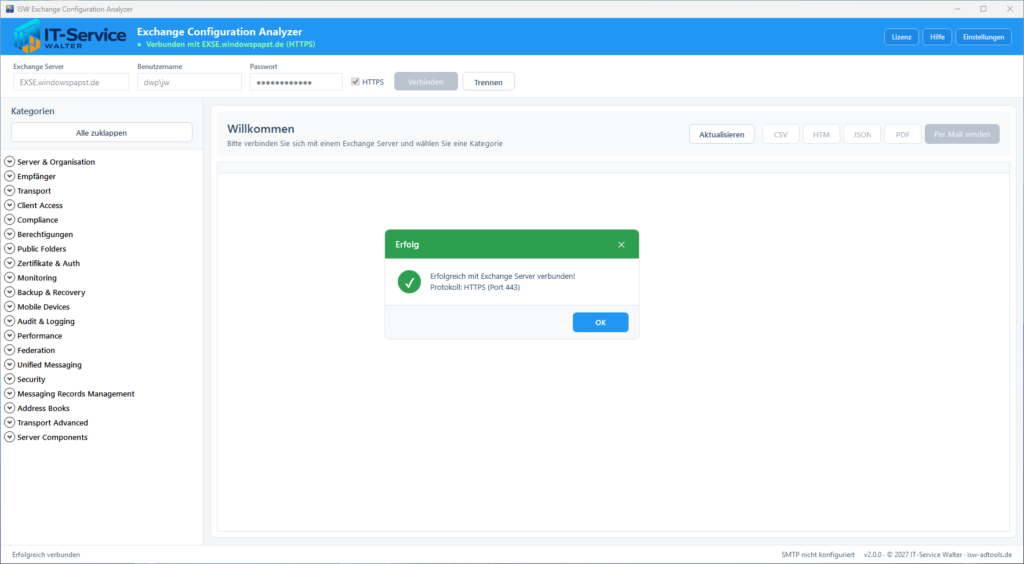Open the Hilfe page
Screen dimensions: 1024x564
click(937, 37)
